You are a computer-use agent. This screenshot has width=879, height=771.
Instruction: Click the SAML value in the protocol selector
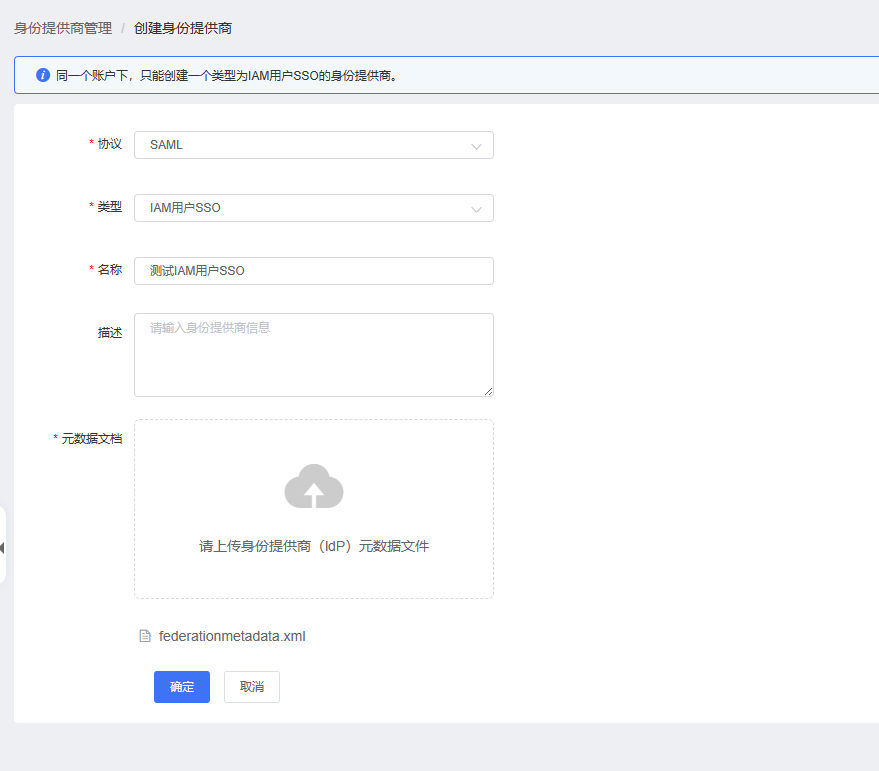tap(167, 145)
